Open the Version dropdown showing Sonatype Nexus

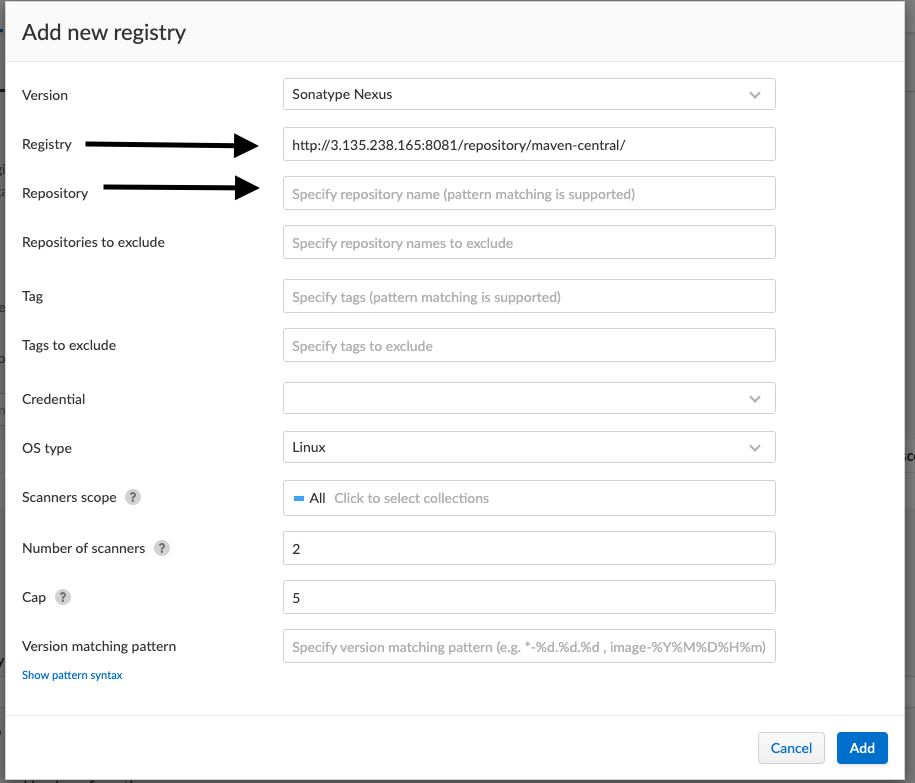point(528,95)
